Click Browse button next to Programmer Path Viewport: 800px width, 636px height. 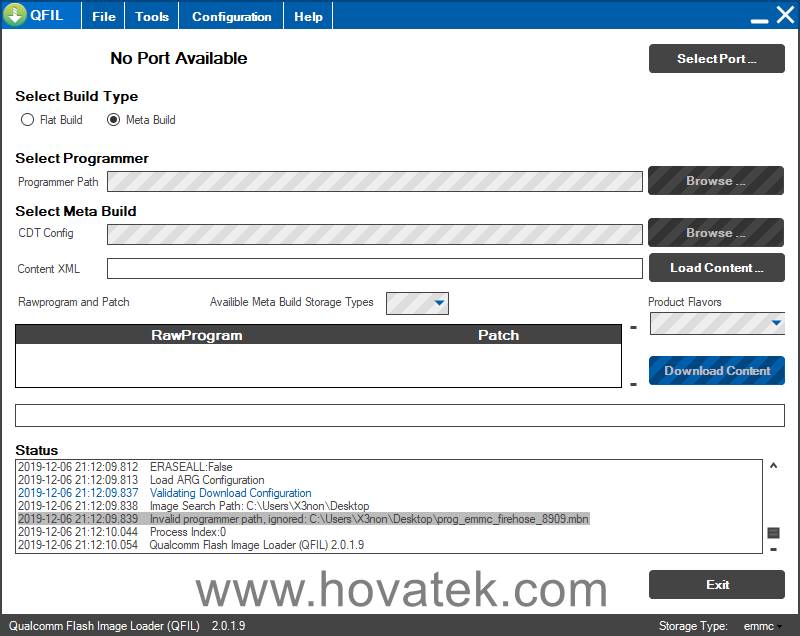(716, 181)
